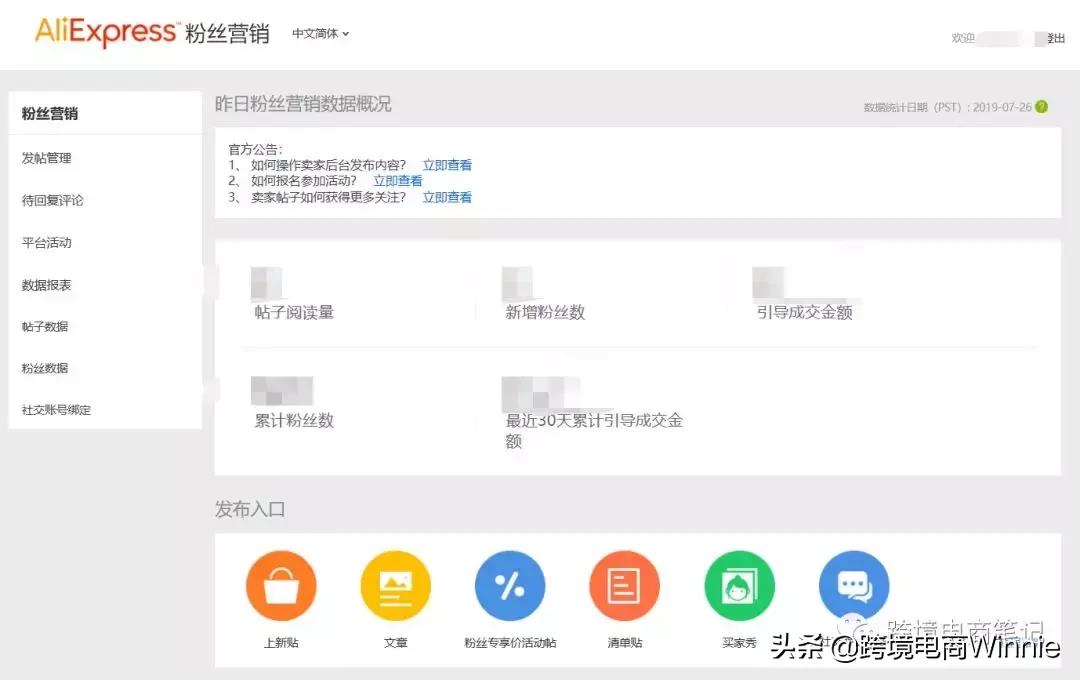Open the green help icon beside the date
Image resolution: width=1080 pixels, height=680 pixels.
coord(1041,106)
